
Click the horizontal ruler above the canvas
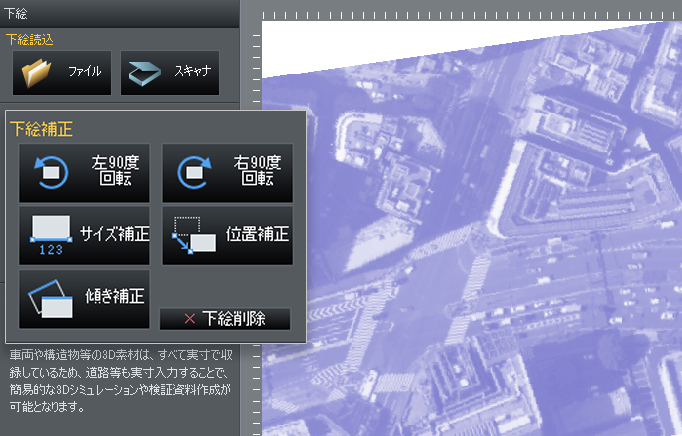pyautogui.click(x=470, y=15)
